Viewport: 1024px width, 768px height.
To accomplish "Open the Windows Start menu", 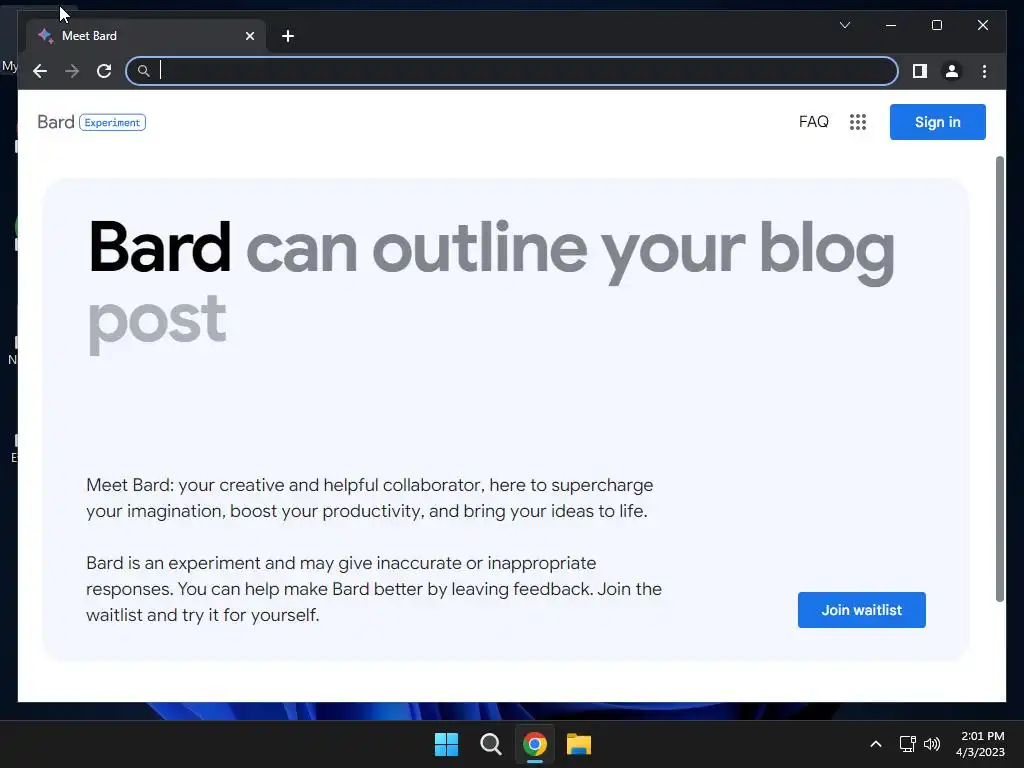I will [x=447, y=744].
